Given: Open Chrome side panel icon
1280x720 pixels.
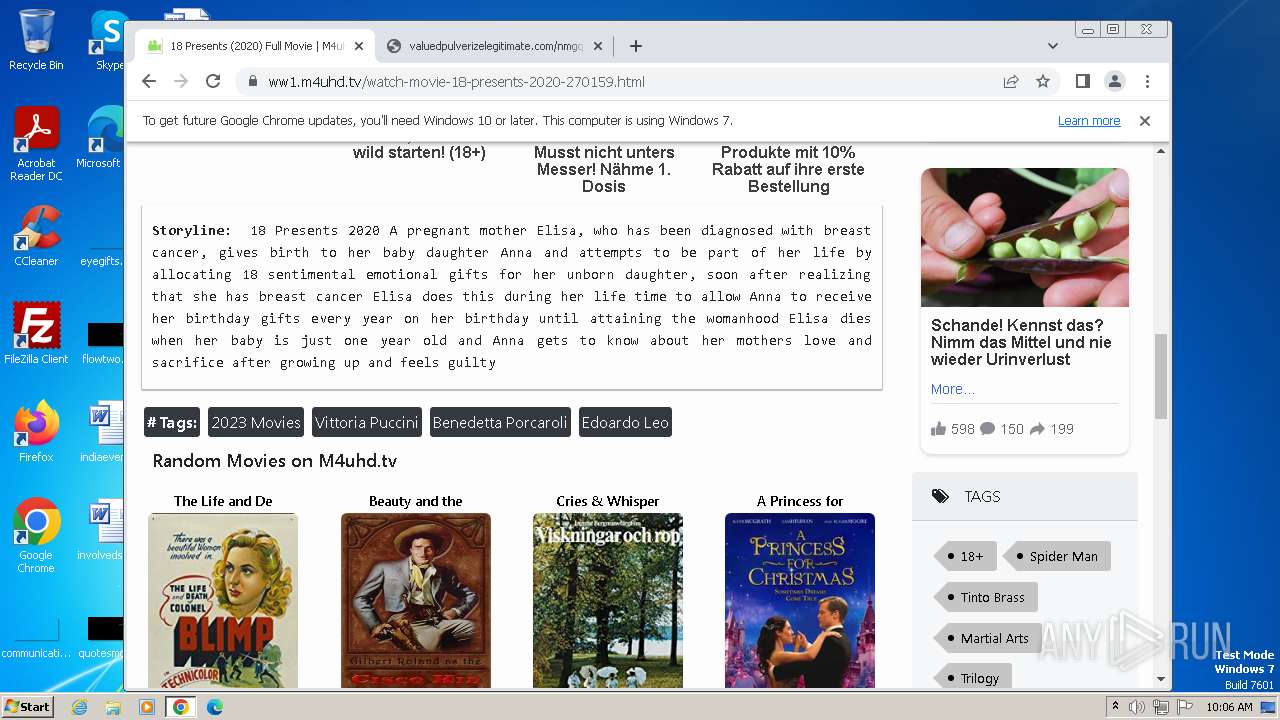Looking at the screenshot, I should [x=1082, y=81].
